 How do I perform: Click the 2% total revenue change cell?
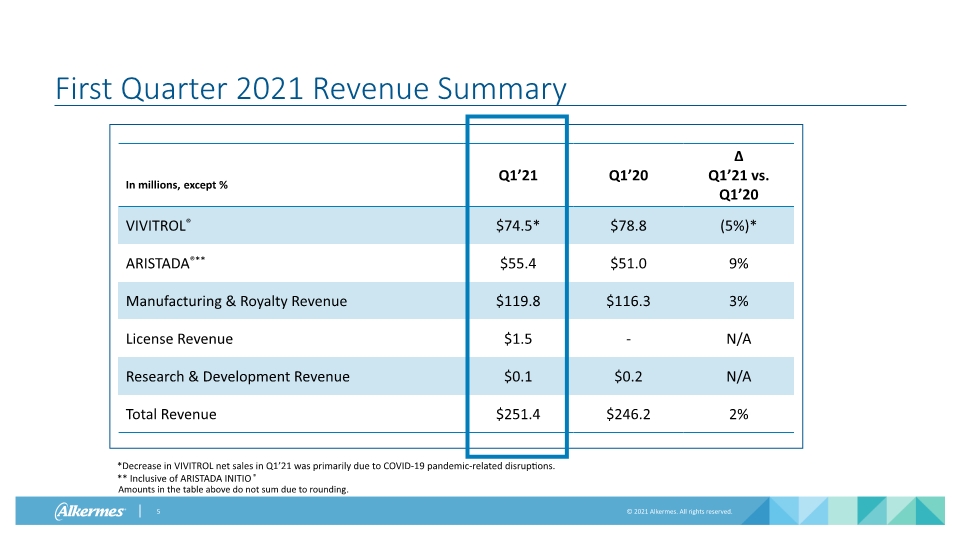[738, 414]
